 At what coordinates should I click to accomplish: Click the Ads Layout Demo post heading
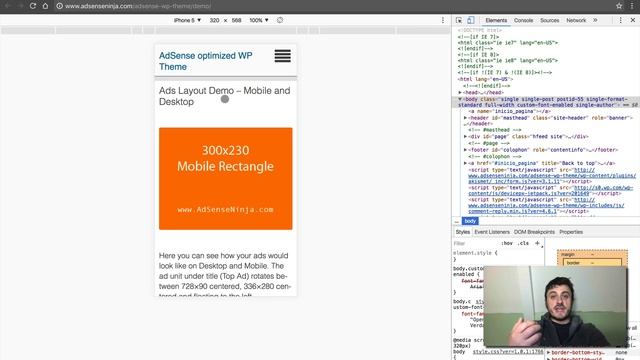224,96
